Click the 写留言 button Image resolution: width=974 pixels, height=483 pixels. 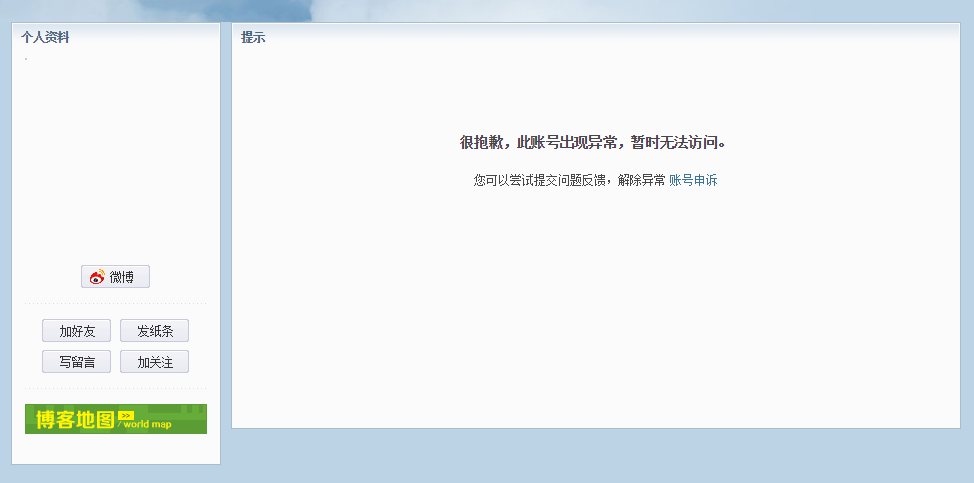pyautogui.click(x=76, y=362)
